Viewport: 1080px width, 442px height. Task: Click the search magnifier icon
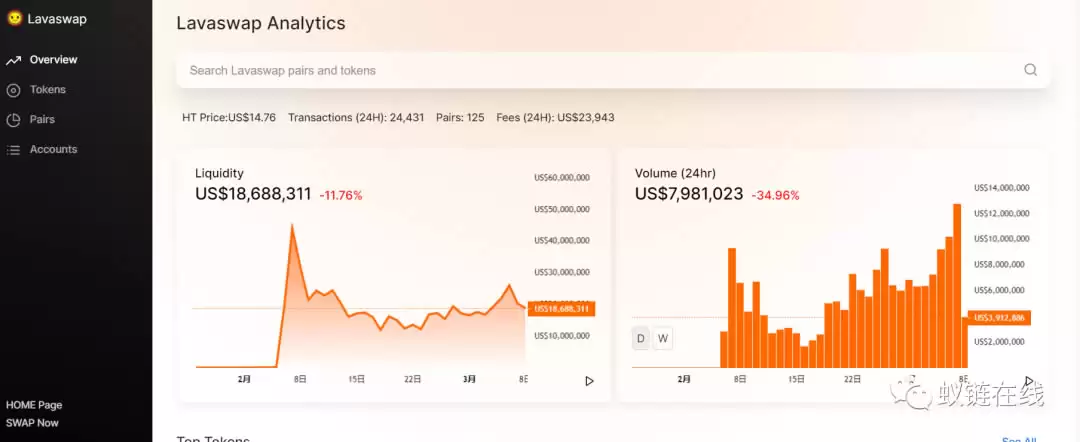point(1030,70)
